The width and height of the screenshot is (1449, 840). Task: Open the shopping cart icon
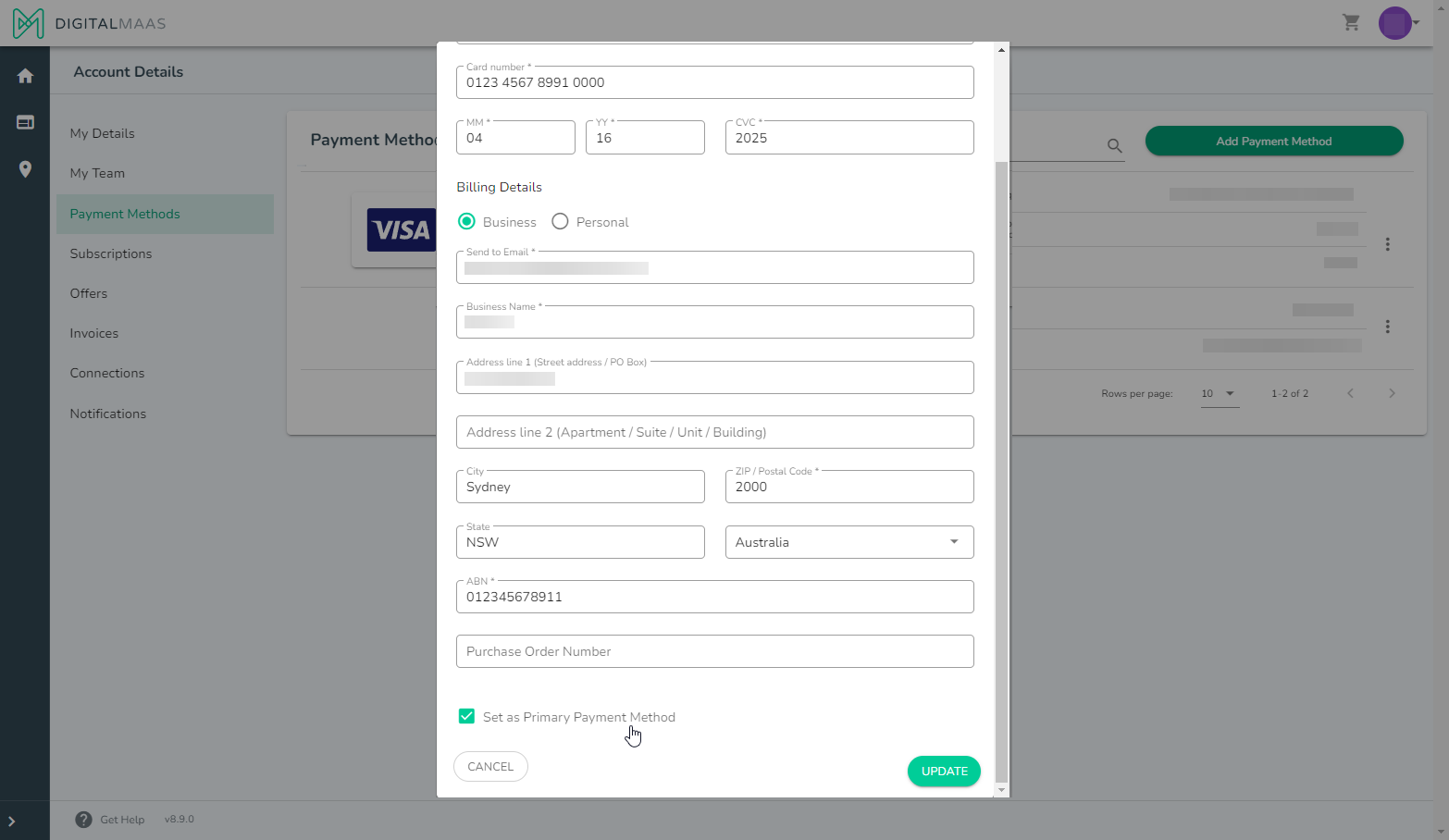click(x=1351, y=22)
